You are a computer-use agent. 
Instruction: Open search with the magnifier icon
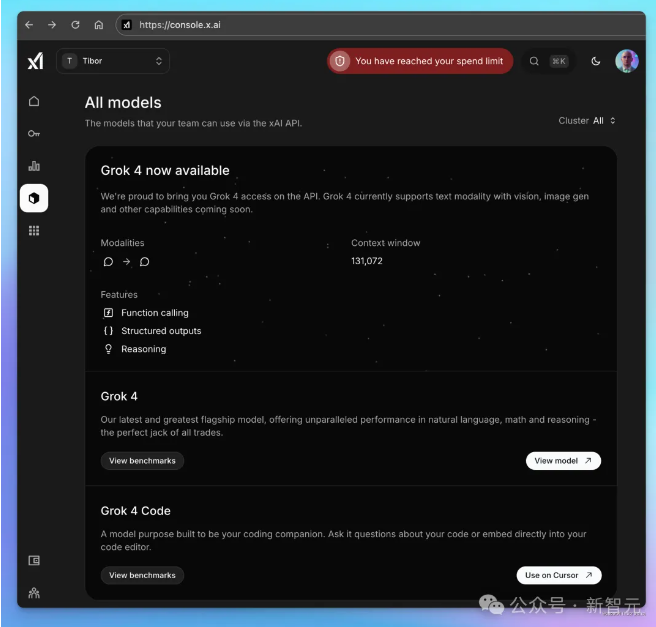click(534, 61)
